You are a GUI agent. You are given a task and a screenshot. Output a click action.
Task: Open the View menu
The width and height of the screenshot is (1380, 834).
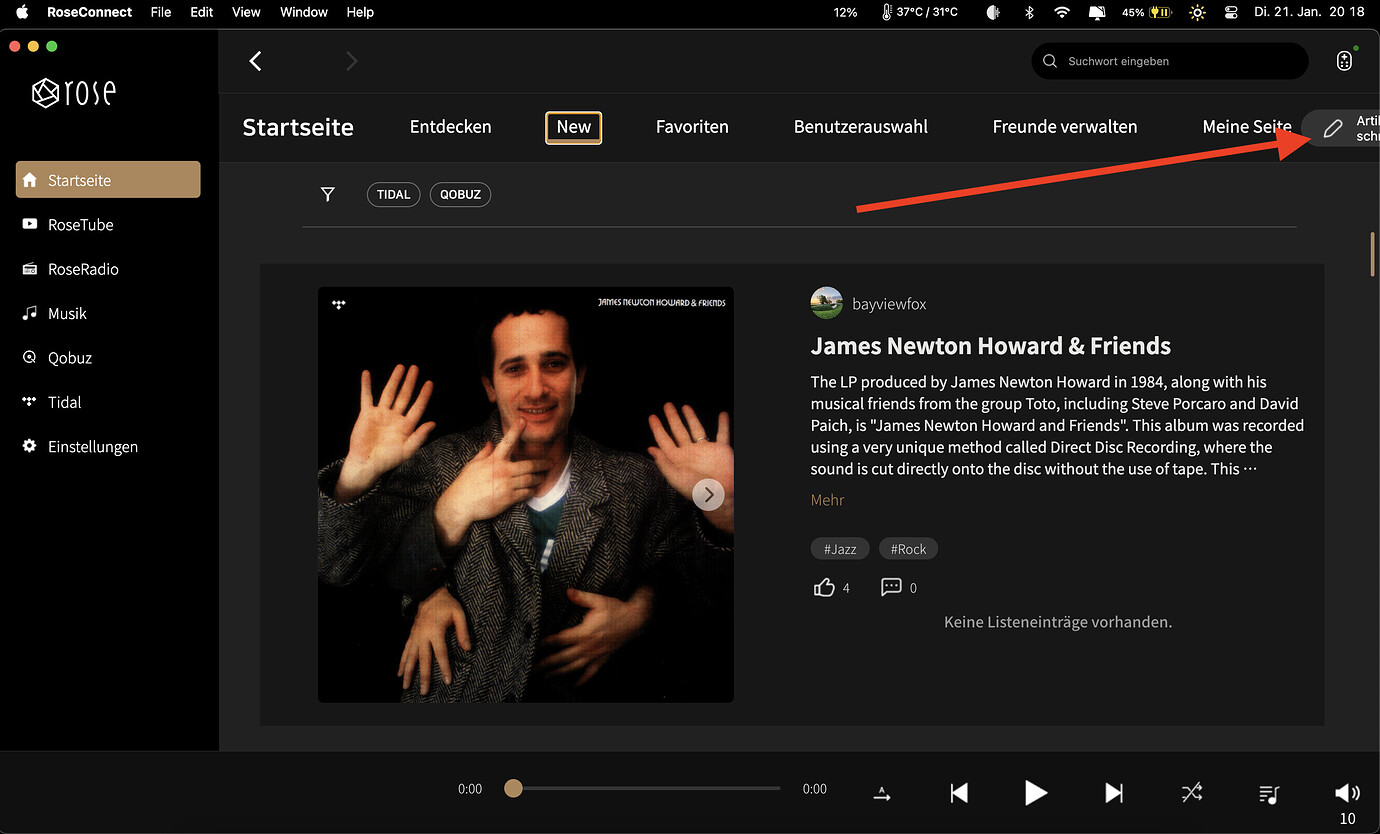pyautogui.click(x=246, y=12)
